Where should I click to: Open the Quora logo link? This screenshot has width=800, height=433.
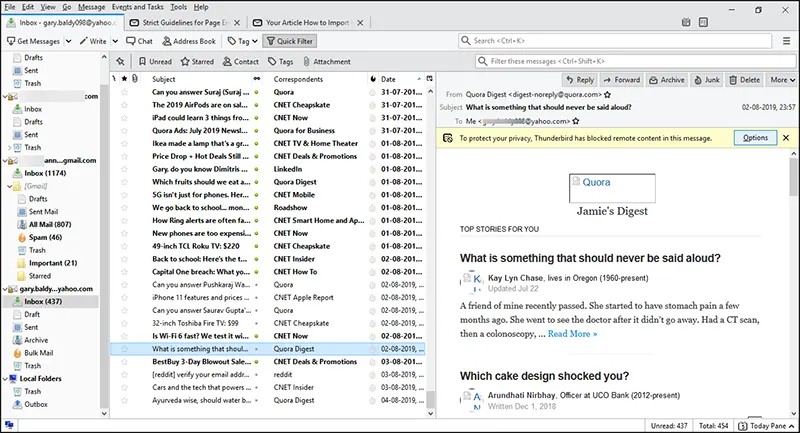click(x=612, y=188)
